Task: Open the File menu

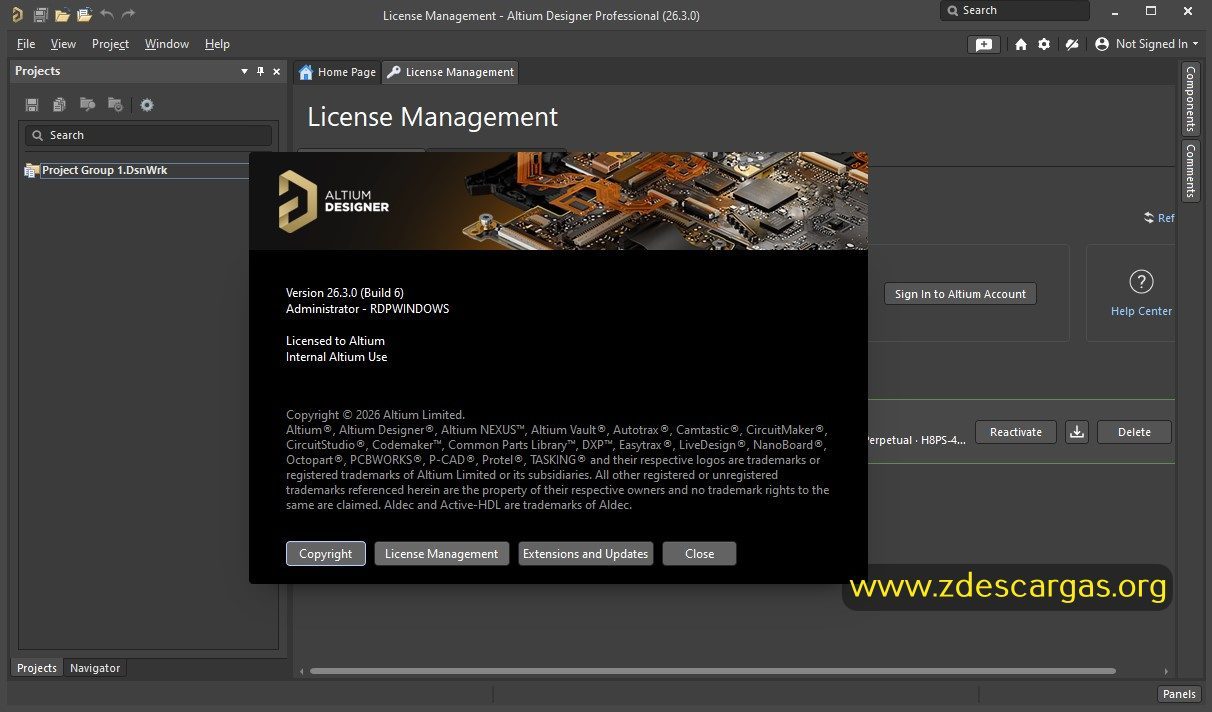Action: (26, 44)
